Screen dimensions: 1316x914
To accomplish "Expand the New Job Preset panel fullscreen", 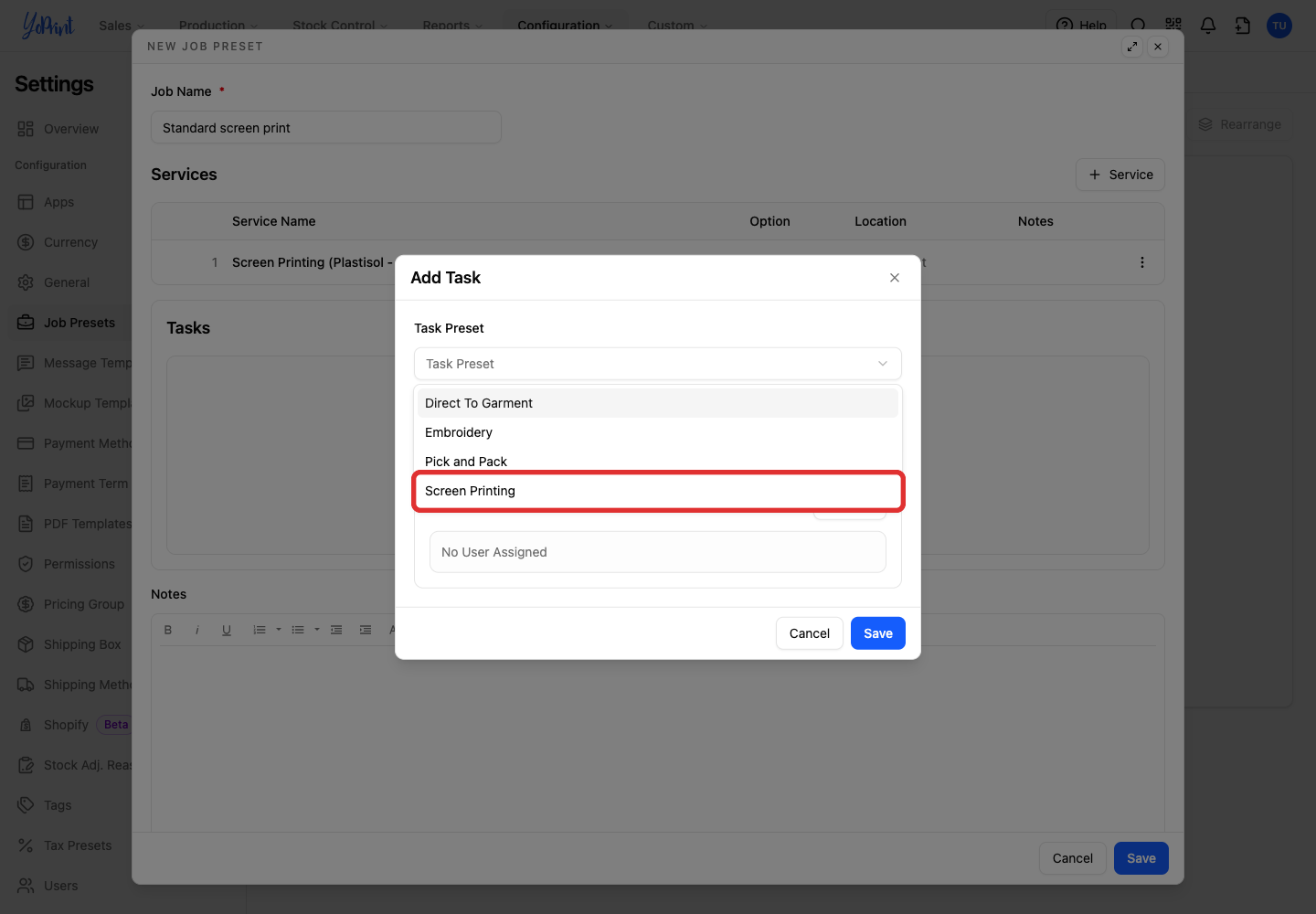I will [1132, 47].
